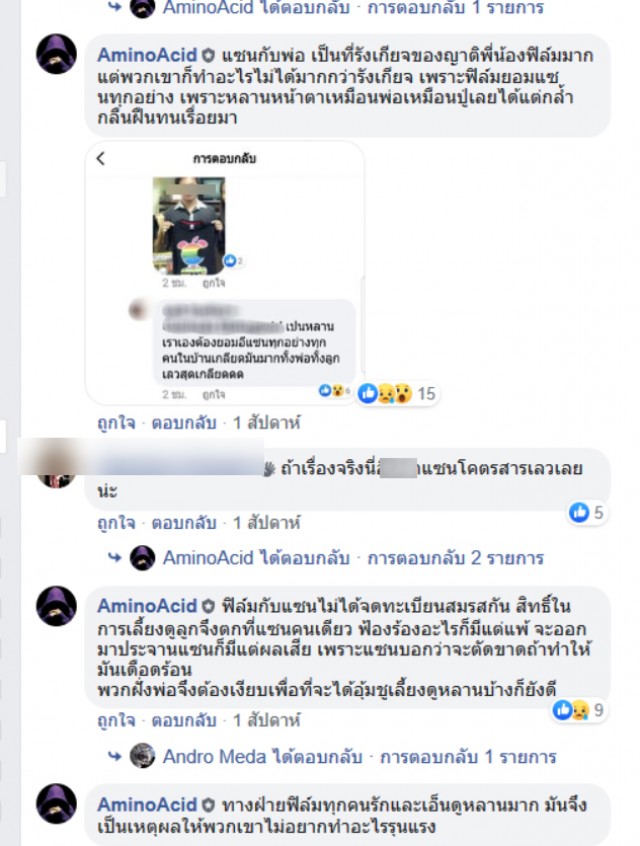
Task: View the 15 reactions on first comment
Action: tap(397, 393)
